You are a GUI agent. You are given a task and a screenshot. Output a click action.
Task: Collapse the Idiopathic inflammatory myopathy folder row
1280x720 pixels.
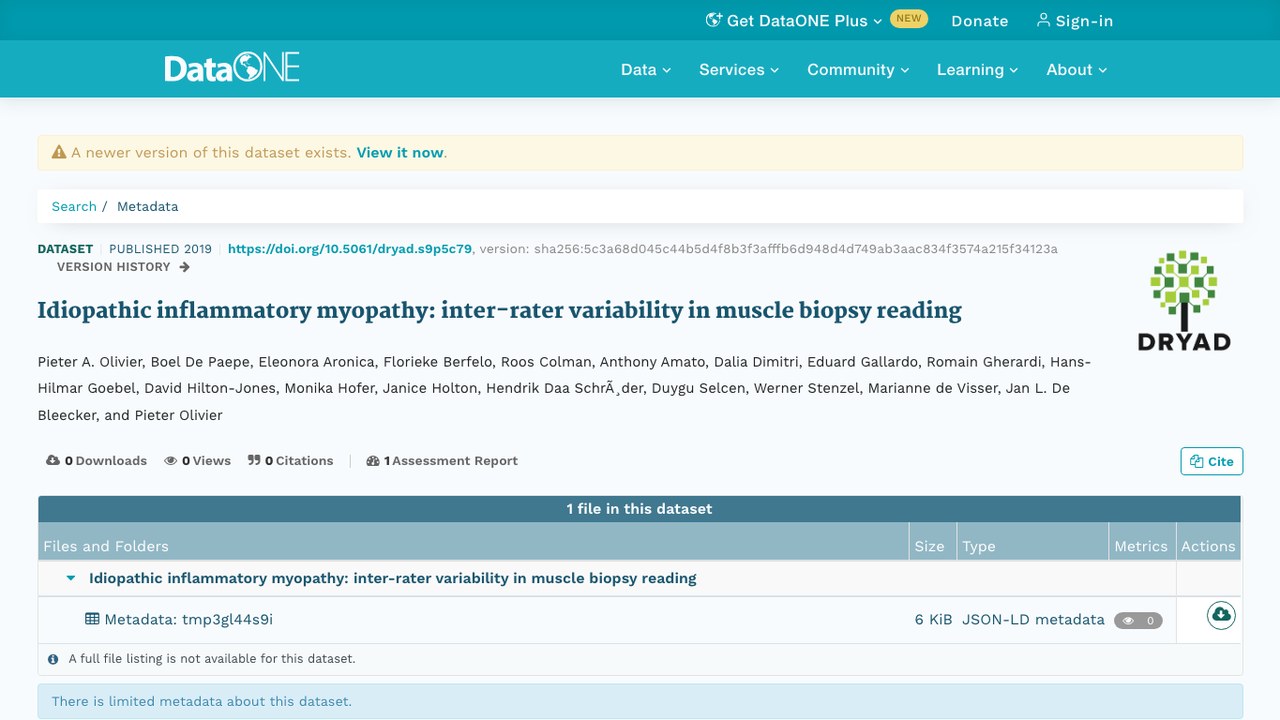71,578
